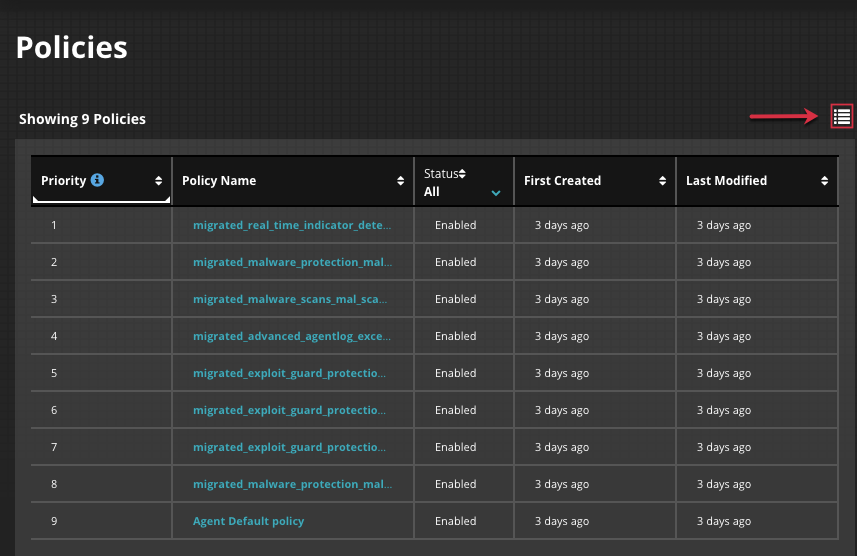Click the First Created column header
Image resolution: width=857 pixels, height=556 pixels.
click(595, 181)
